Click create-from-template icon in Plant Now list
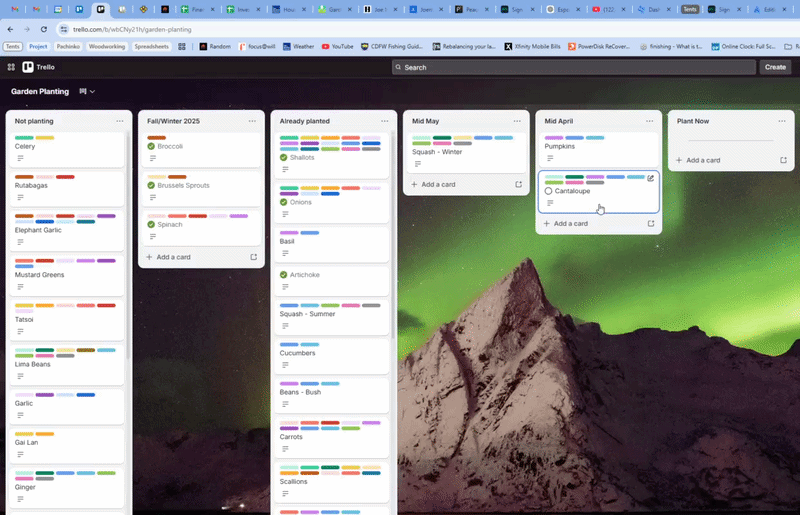The height and width of the screenshot is (515, 800). [x=783, y=160]
